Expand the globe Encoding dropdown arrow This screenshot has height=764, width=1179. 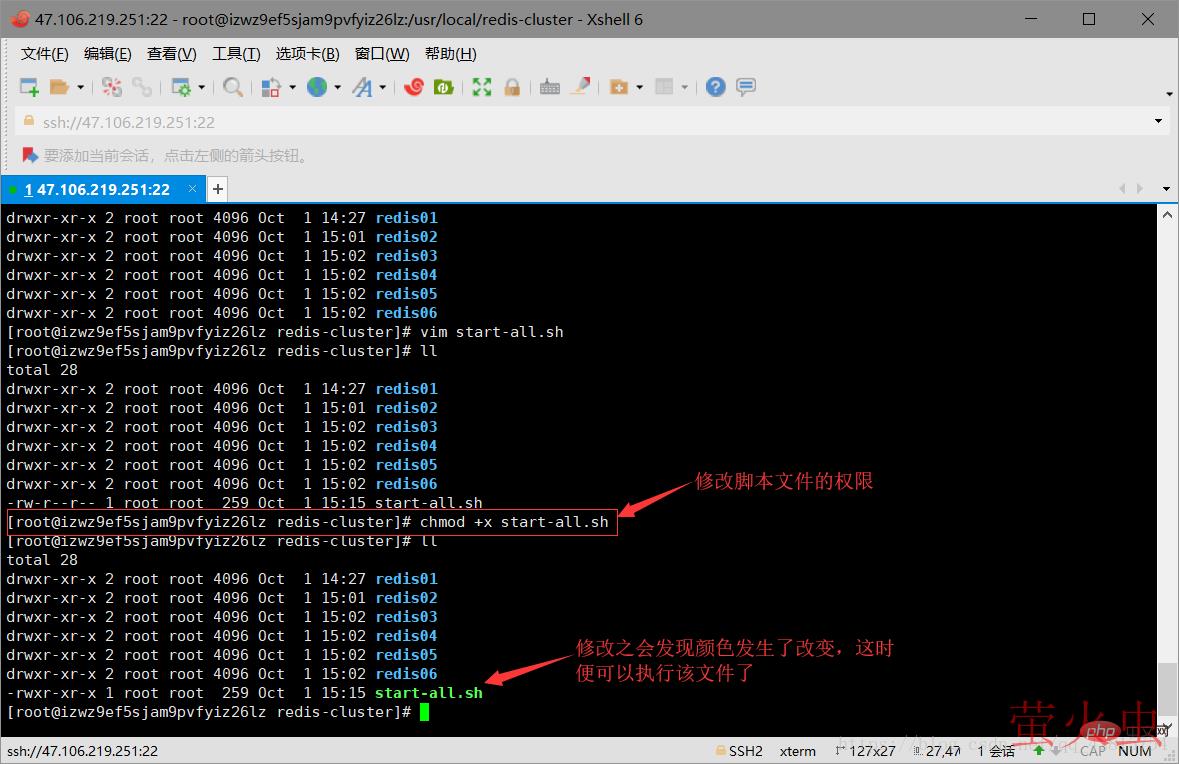coord(338,88)
